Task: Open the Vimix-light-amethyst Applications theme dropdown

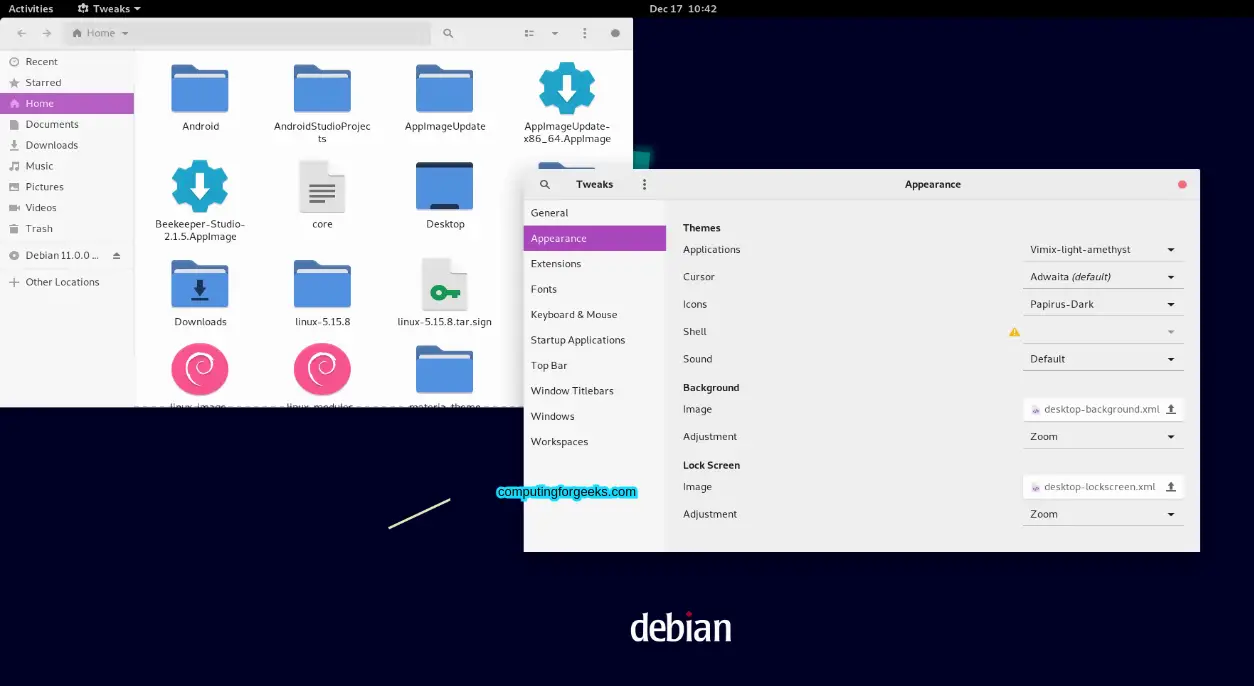Action: [1103, 249]
